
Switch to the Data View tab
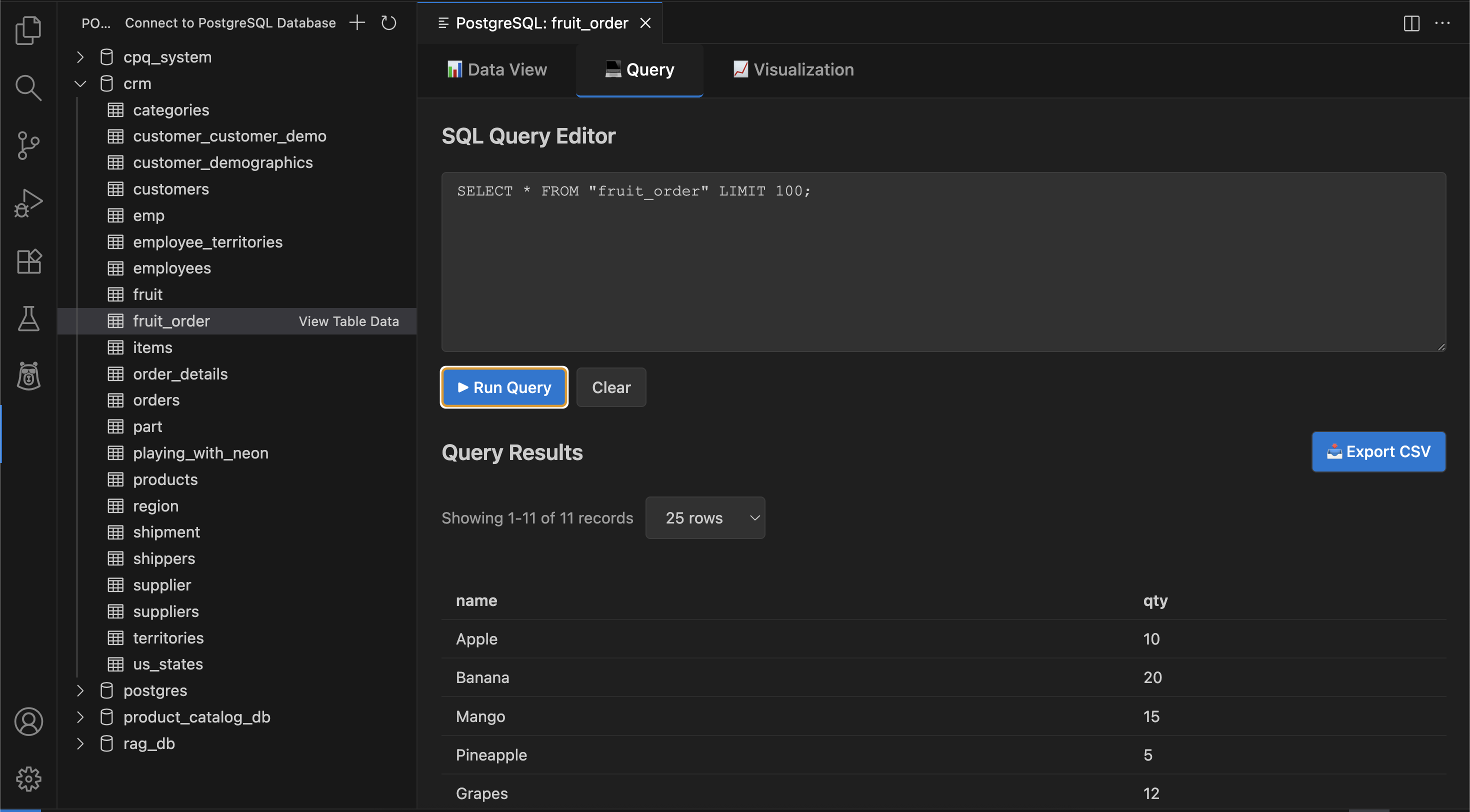coord(496,69)
